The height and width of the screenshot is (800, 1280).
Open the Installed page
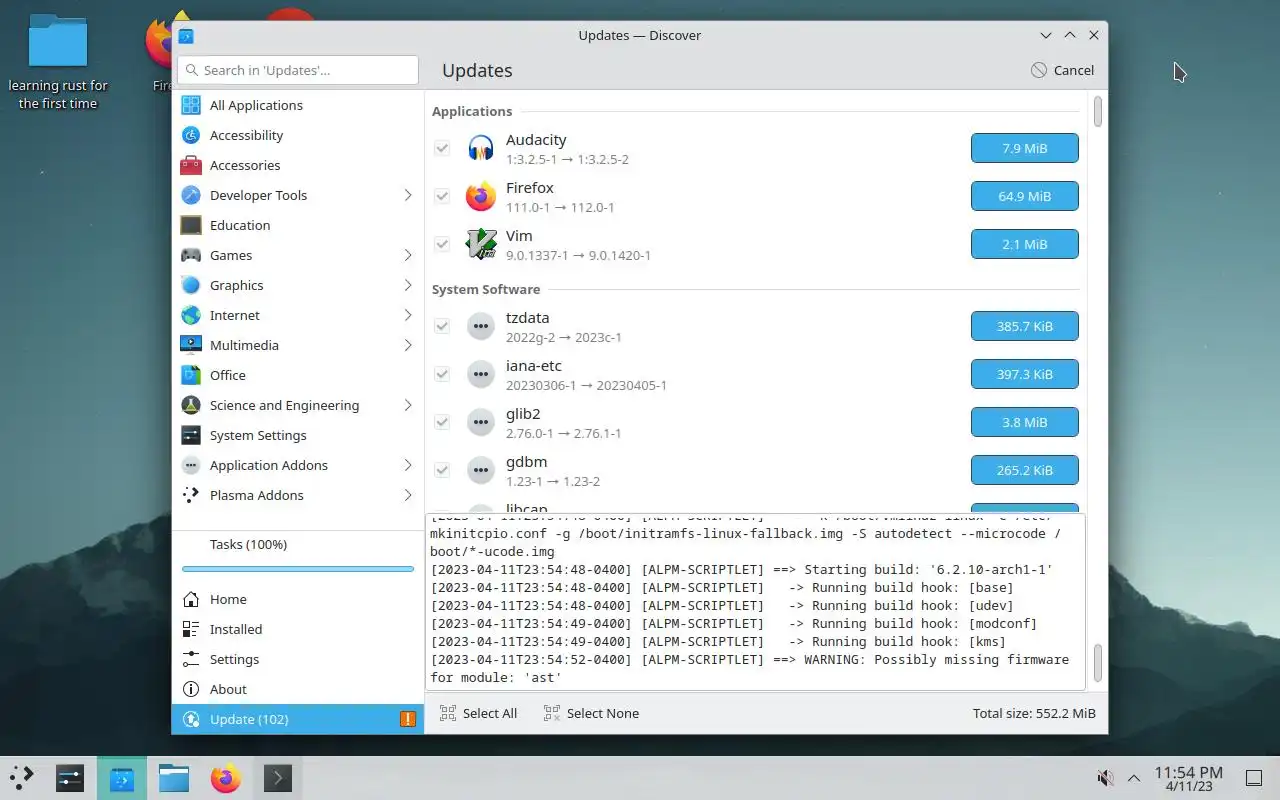(298, 629)
